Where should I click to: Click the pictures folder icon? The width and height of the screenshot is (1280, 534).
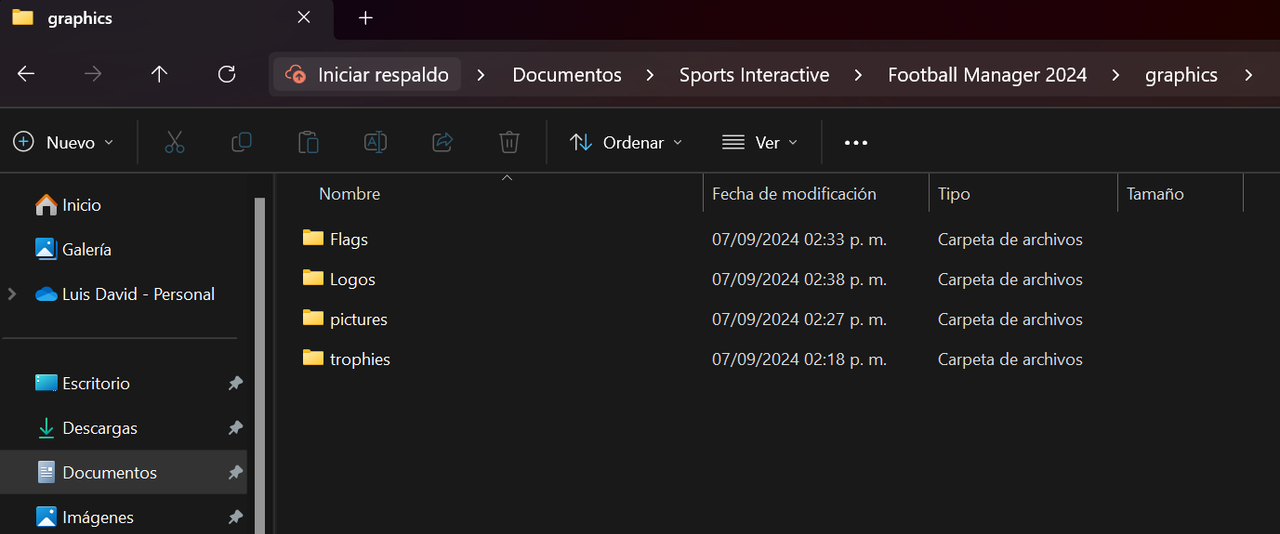click(x=313, y=318)
